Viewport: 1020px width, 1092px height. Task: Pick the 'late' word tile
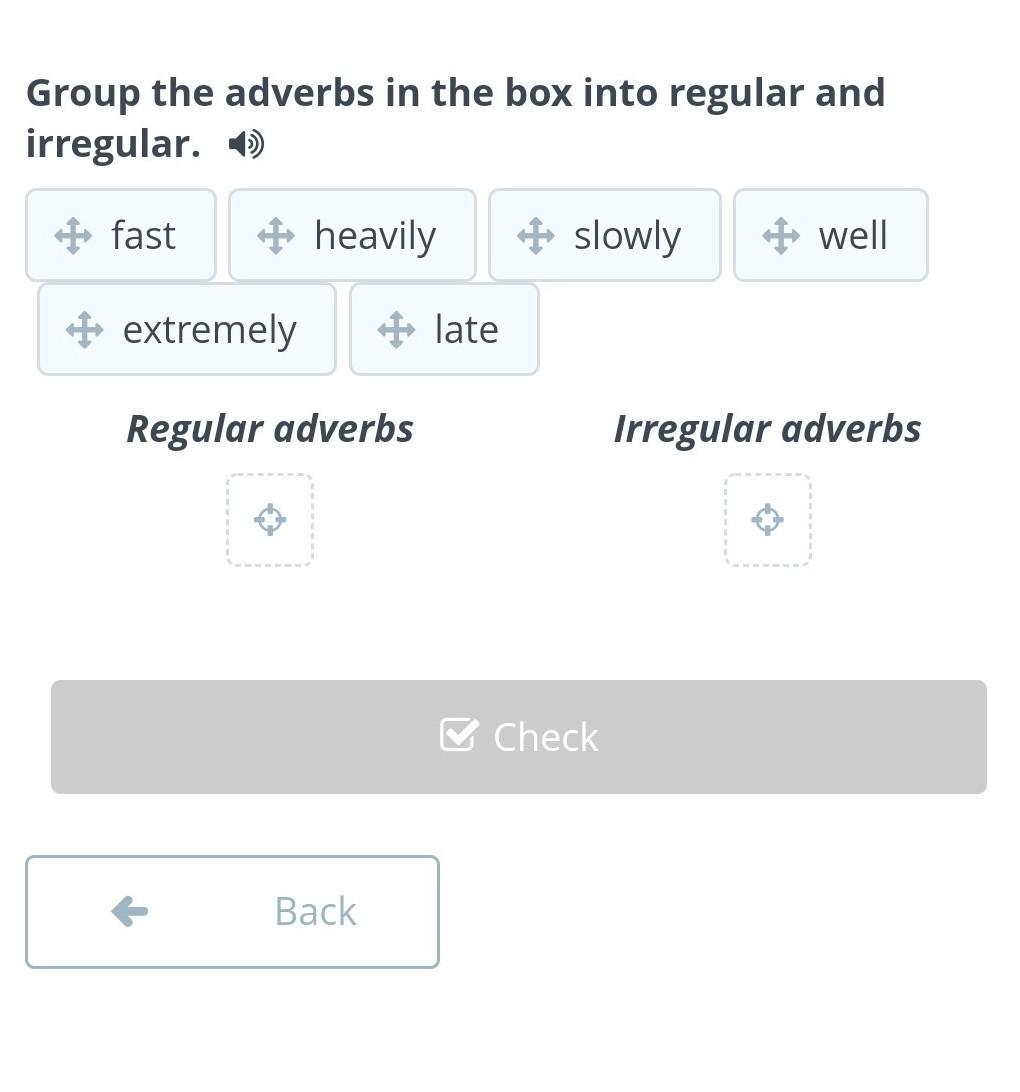pos(444,330)
